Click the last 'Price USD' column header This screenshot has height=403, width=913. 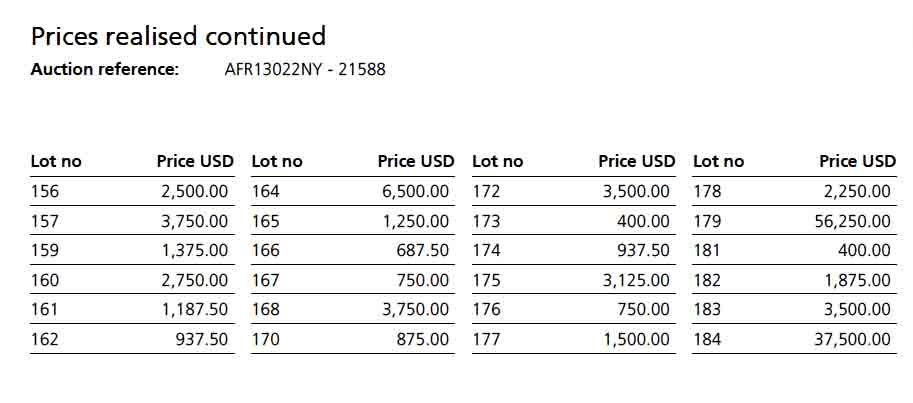click(858, 161)
